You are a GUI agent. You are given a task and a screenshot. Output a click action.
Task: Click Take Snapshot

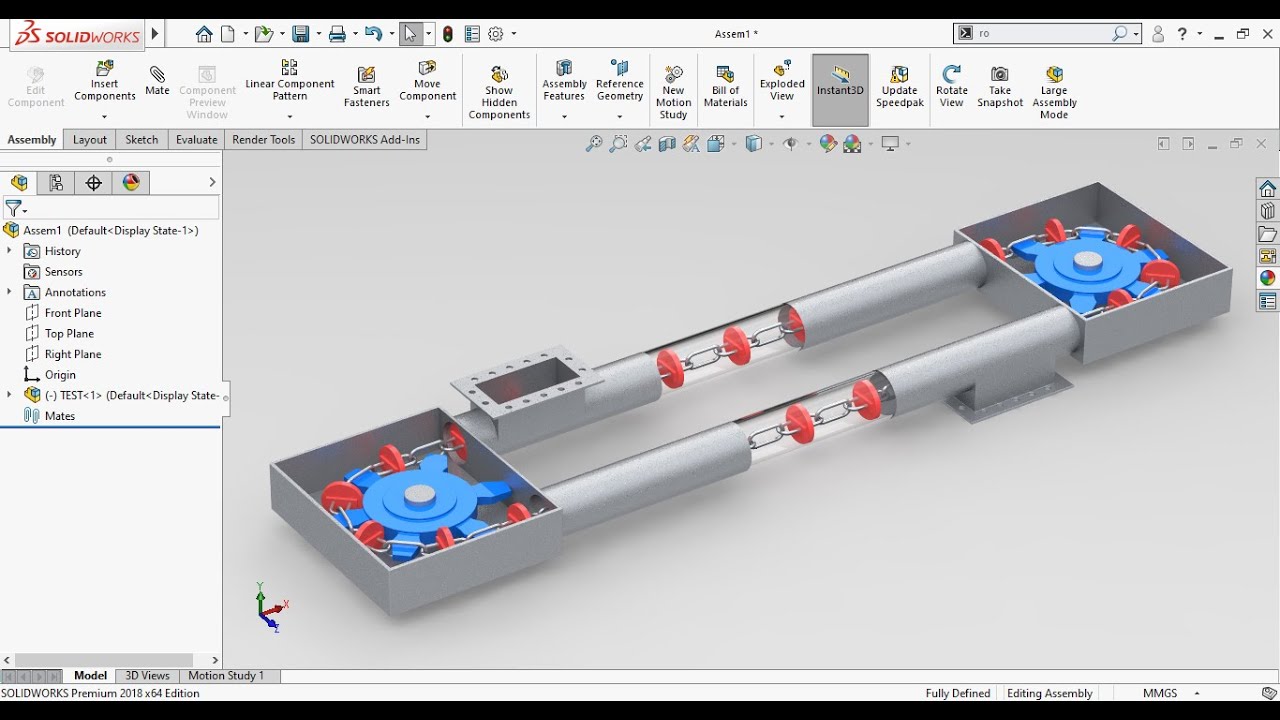1000,87
